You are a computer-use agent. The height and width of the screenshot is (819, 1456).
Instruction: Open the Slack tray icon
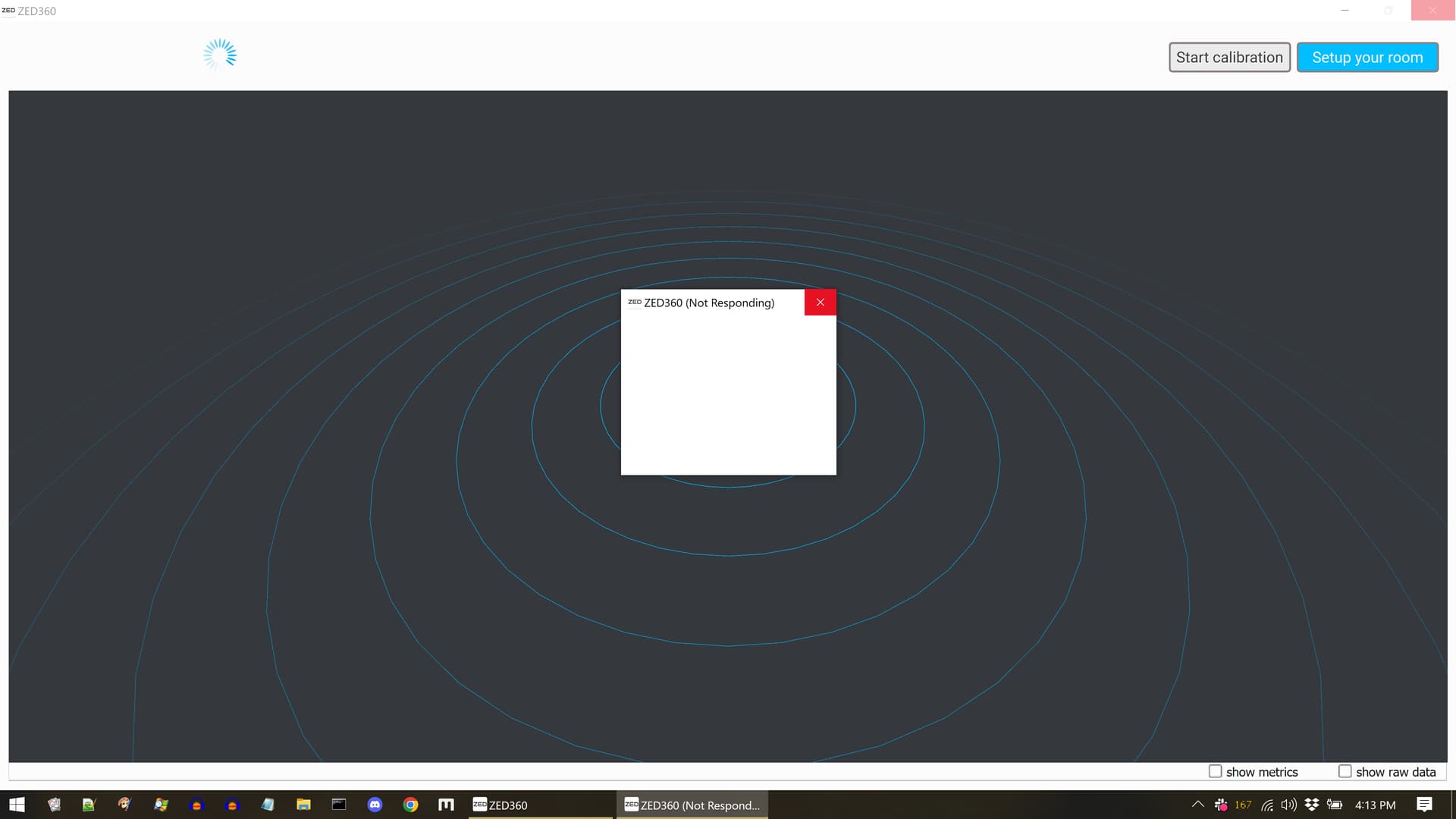pyautogui.click(x=1221, y=805)
